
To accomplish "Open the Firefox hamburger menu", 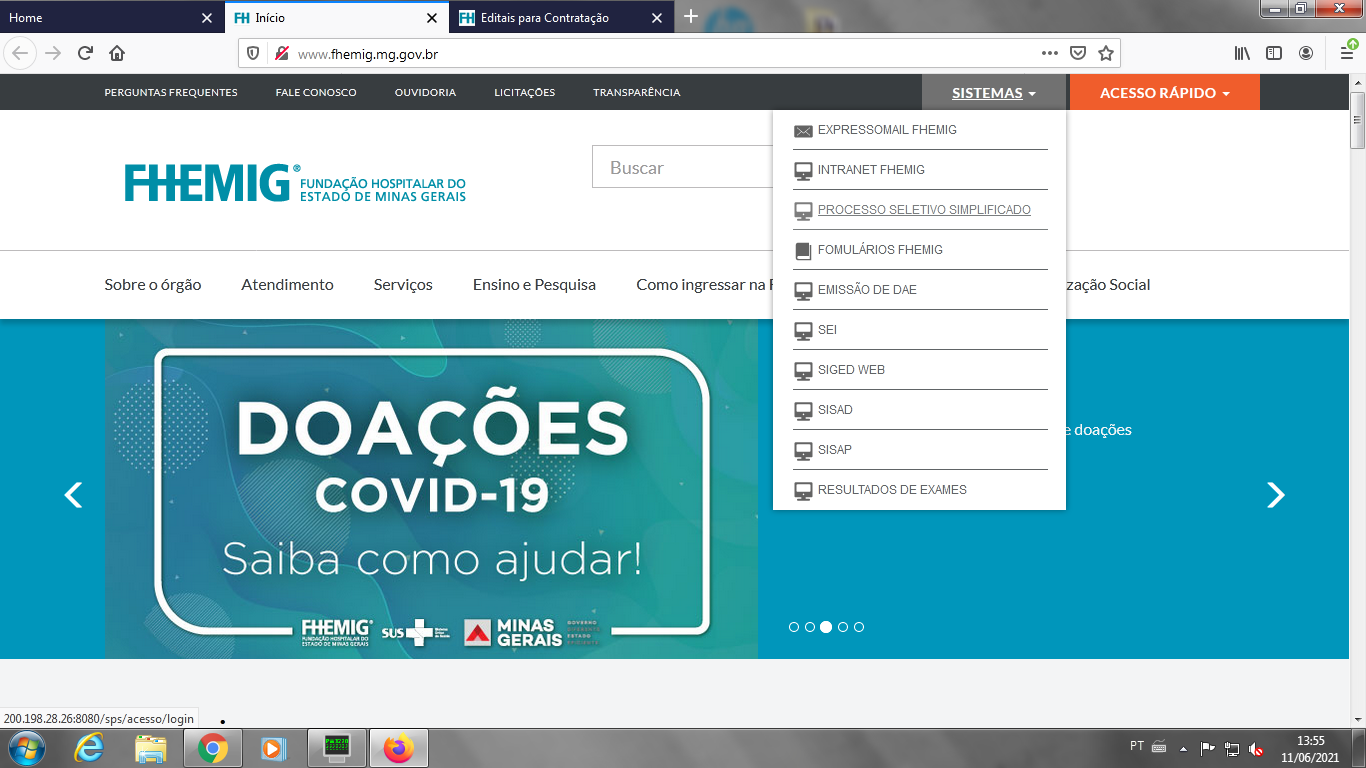I will [x=1347, y=53].
